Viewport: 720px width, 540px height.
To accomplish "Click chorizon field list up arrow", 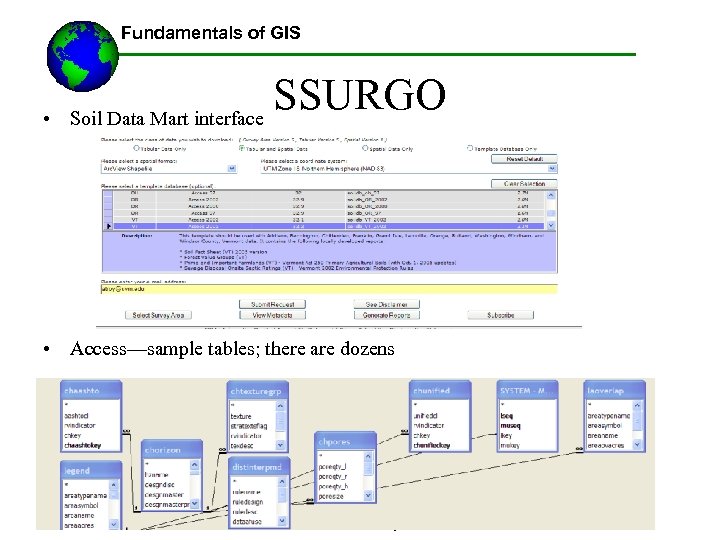I will click(195, 465).
